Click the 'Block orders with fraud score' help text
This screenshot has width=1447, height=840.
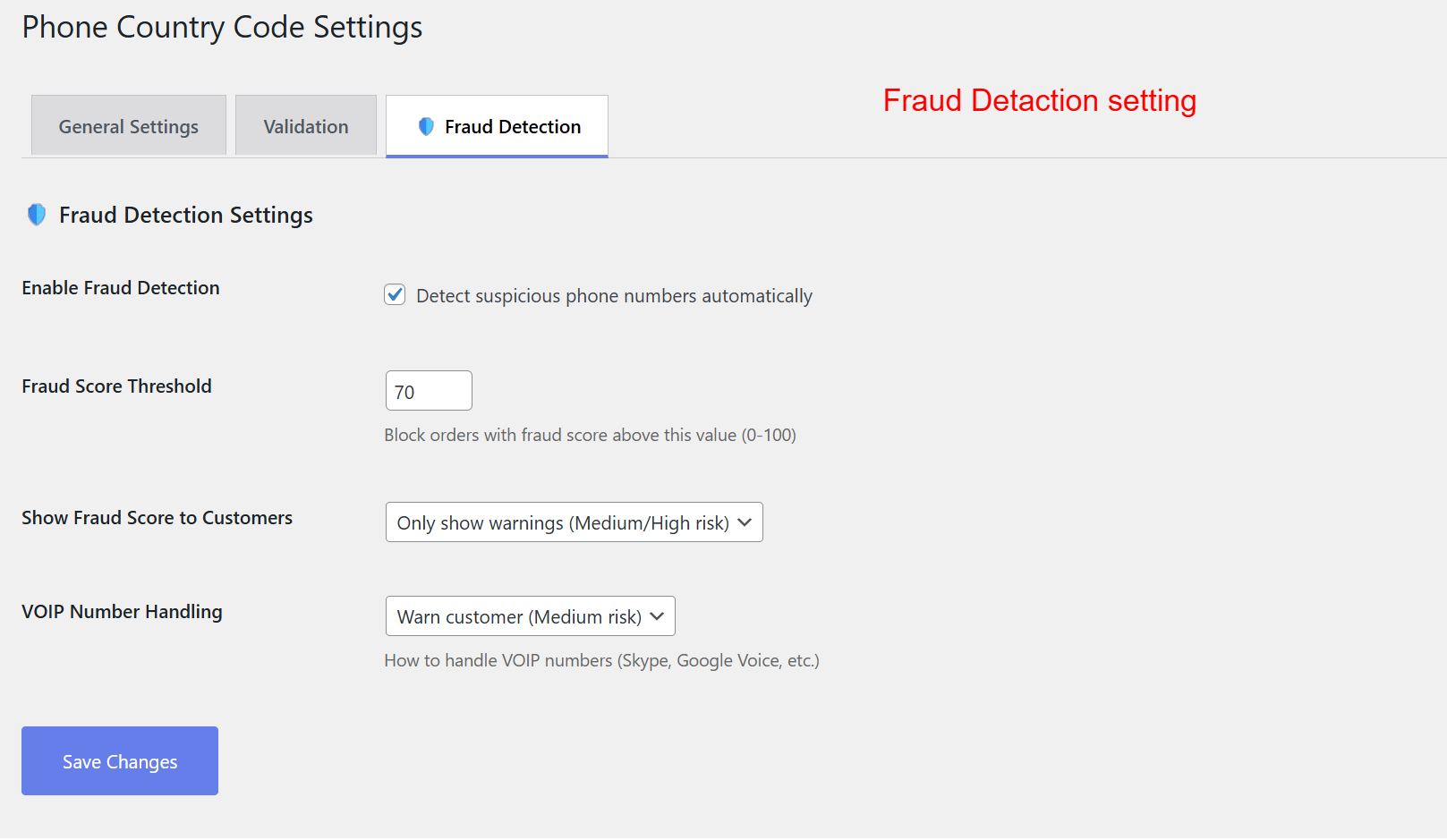(590, 435)
